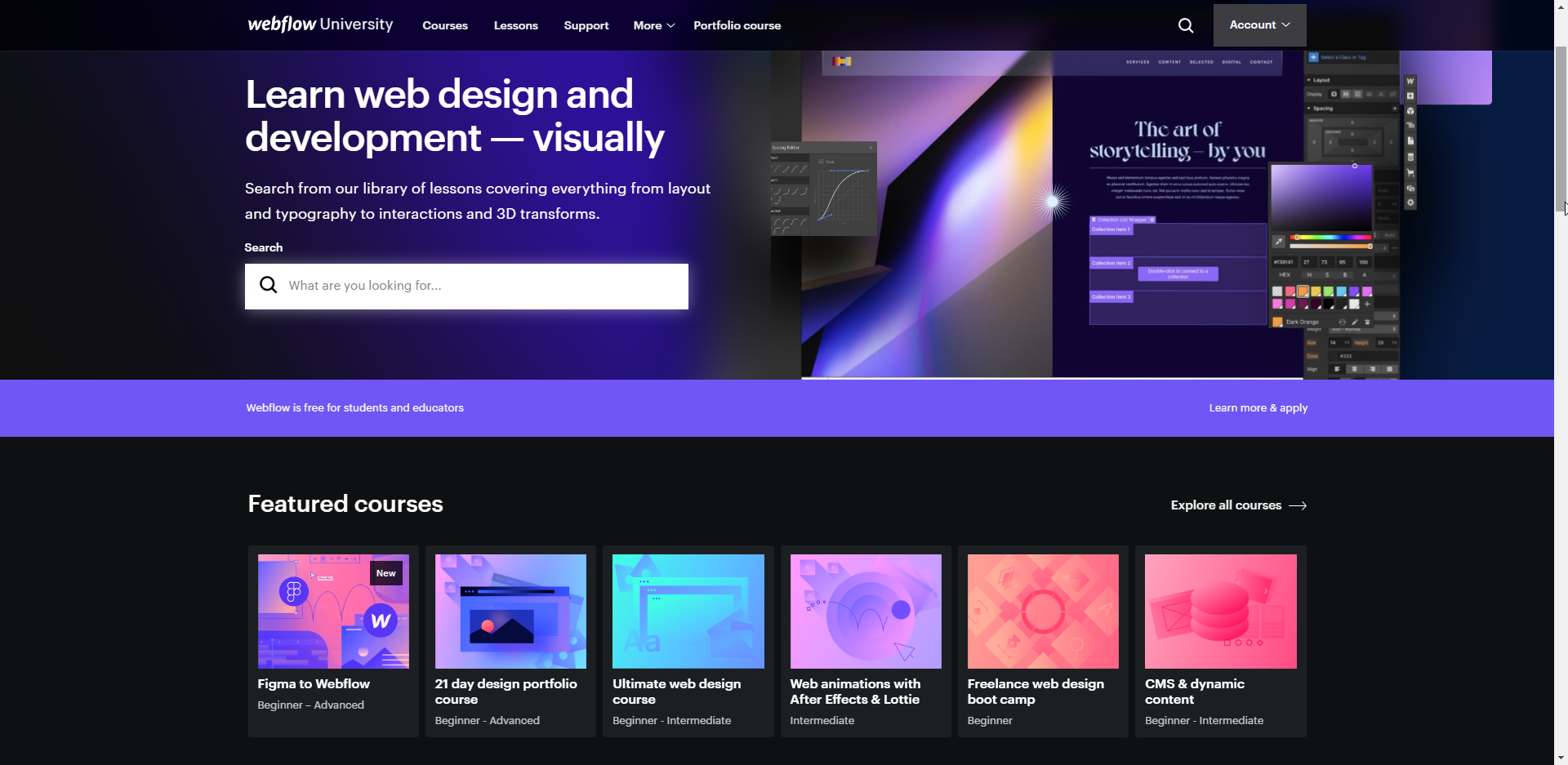Viewport: 1568px width, 765px height.
Task: Click 'Beginner - Intermediate' under CMS & dynamic content
Action: [x=1205, y=721]
